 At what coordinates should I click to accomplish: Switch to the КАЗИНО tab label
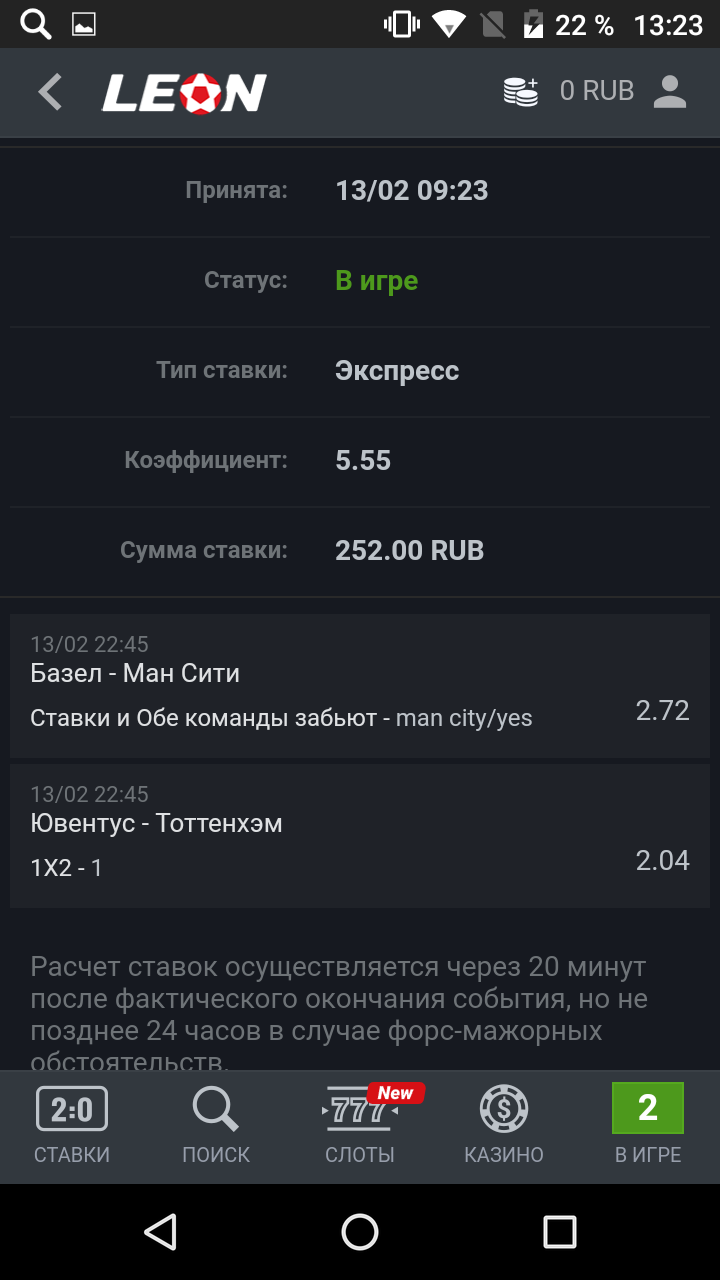pyautogui.click(x=504, y=1155)
